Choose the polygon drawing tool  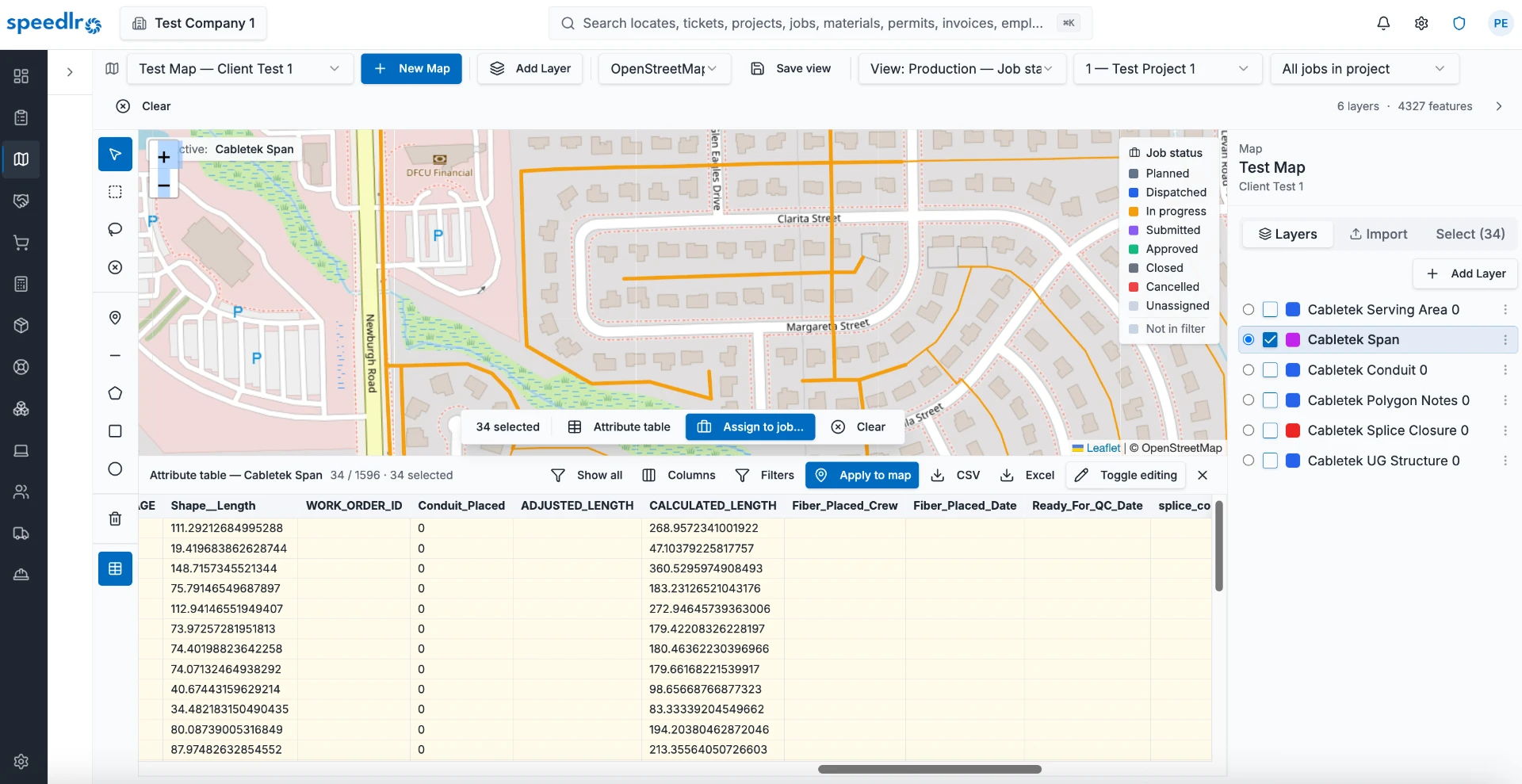click(x=115, y=393)
